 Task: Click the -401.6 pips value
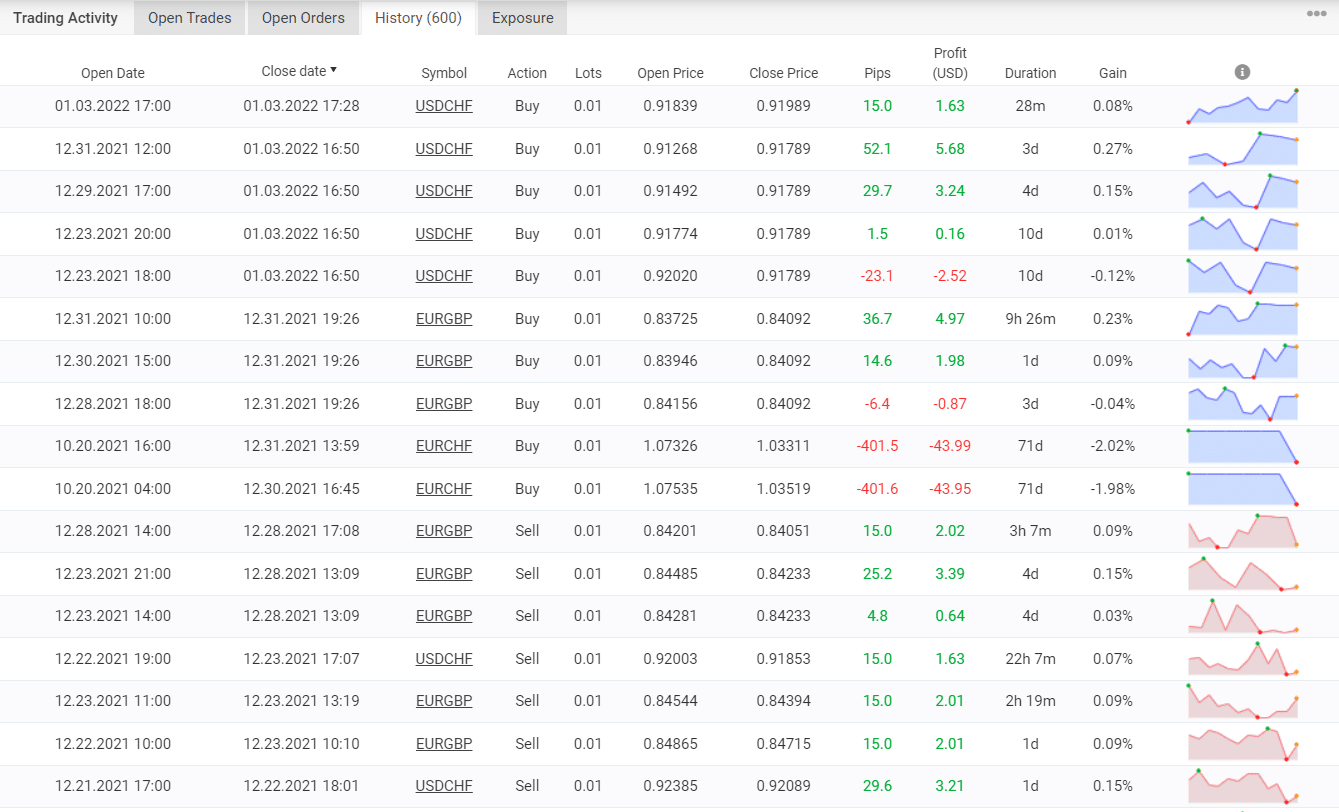pyautogui.click(x=877, y=489)
